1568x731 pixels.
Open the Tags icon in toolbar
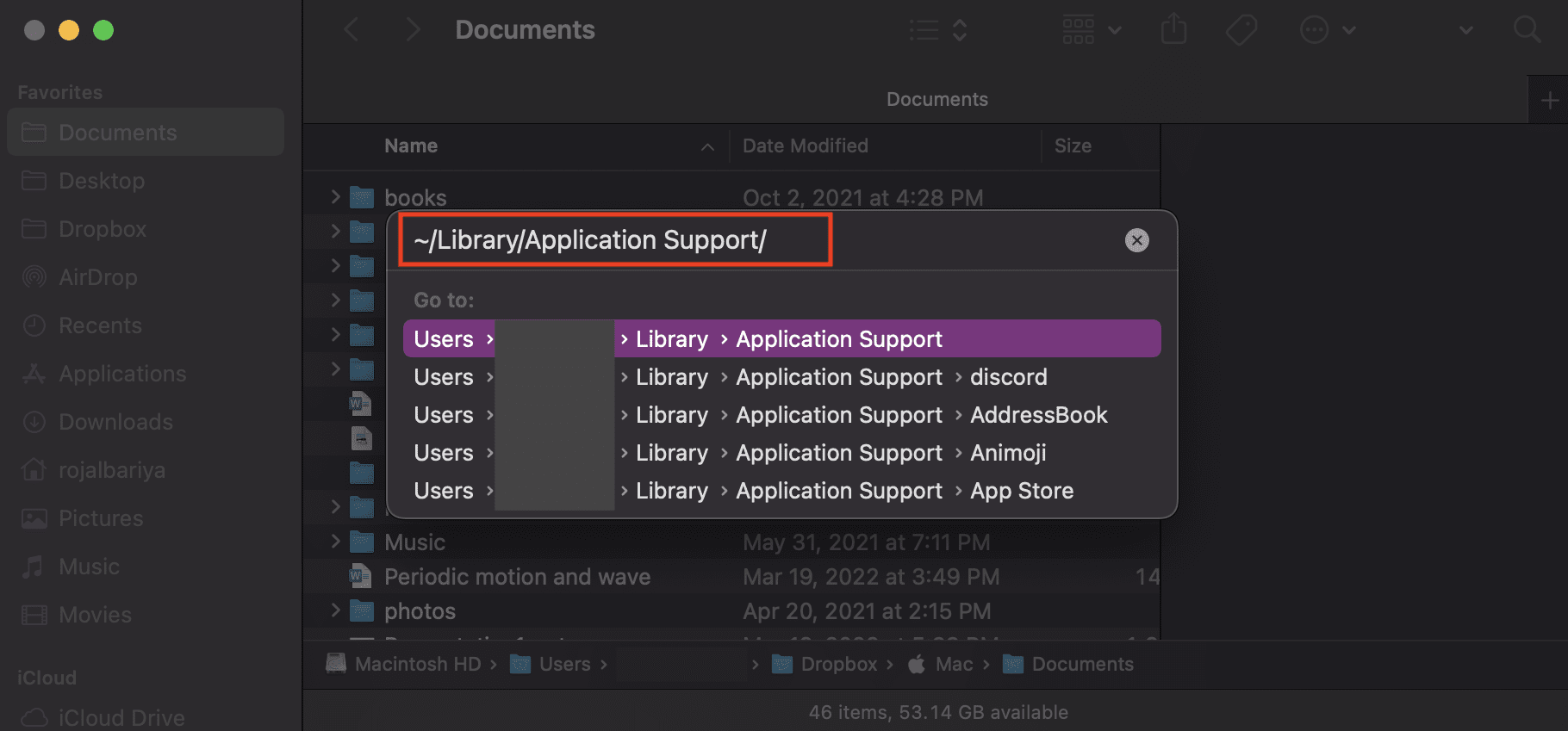1241,30
